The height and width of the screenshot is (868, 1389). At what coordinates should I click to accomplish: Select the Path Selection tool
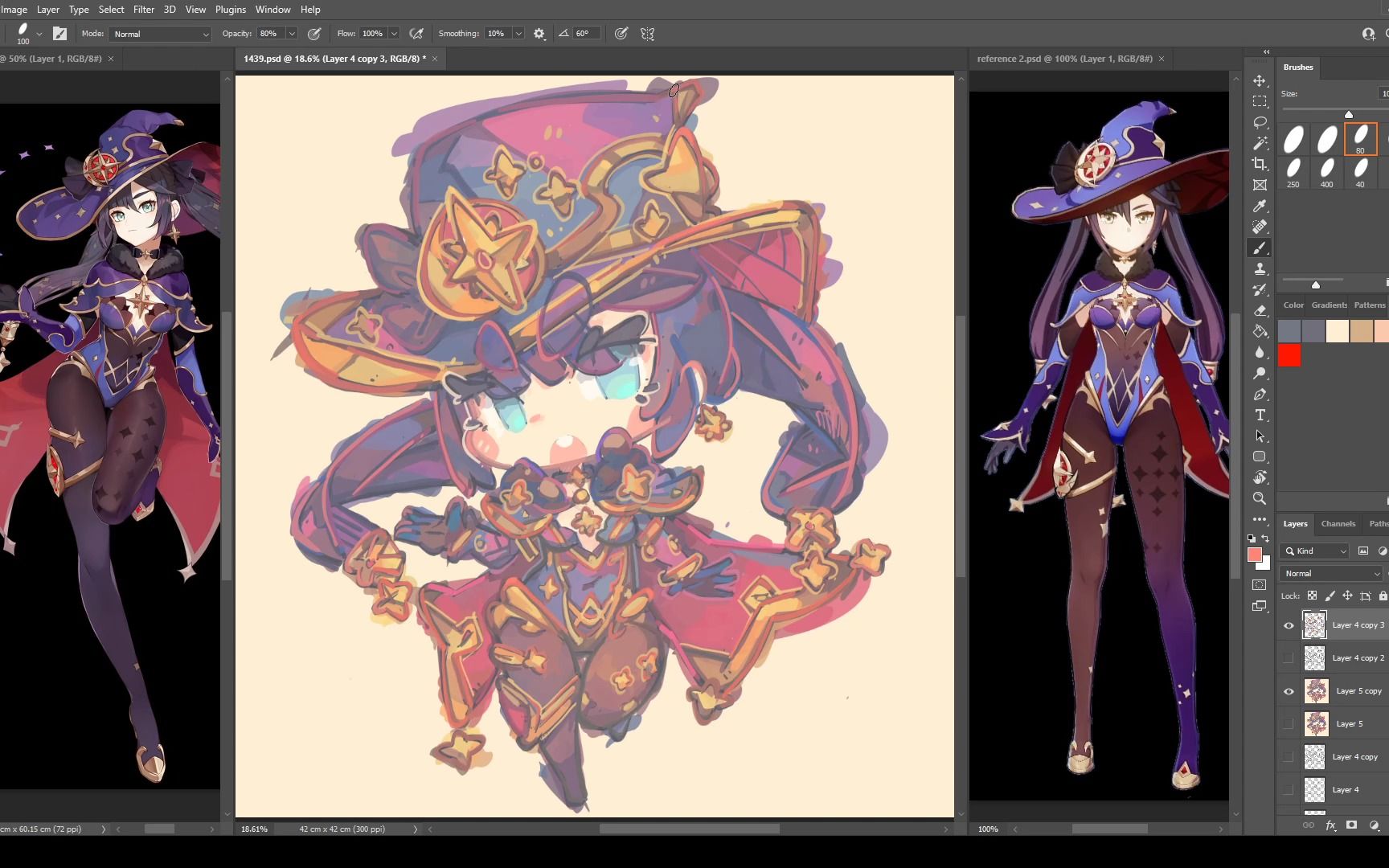tap(1260, 436)
